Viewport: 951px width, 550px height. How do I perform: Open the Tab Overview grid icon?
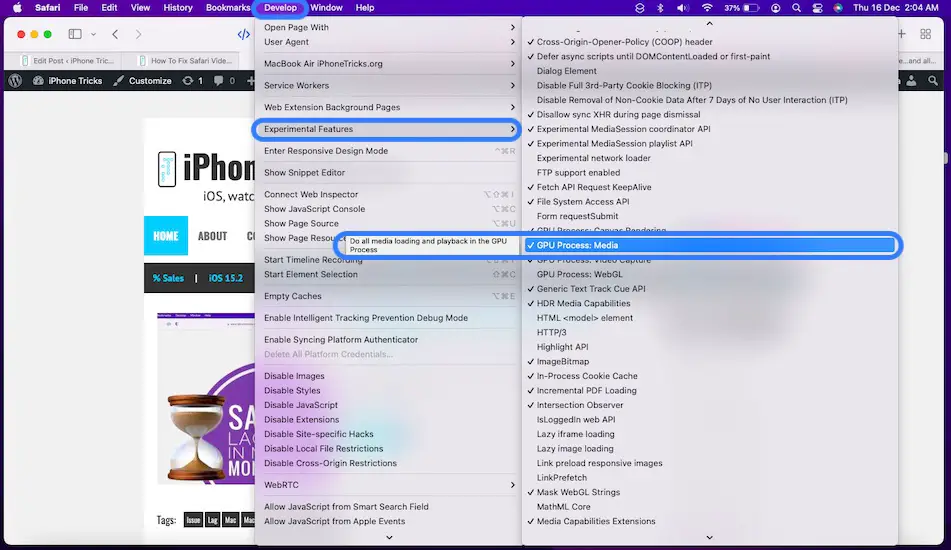[926, 34]
